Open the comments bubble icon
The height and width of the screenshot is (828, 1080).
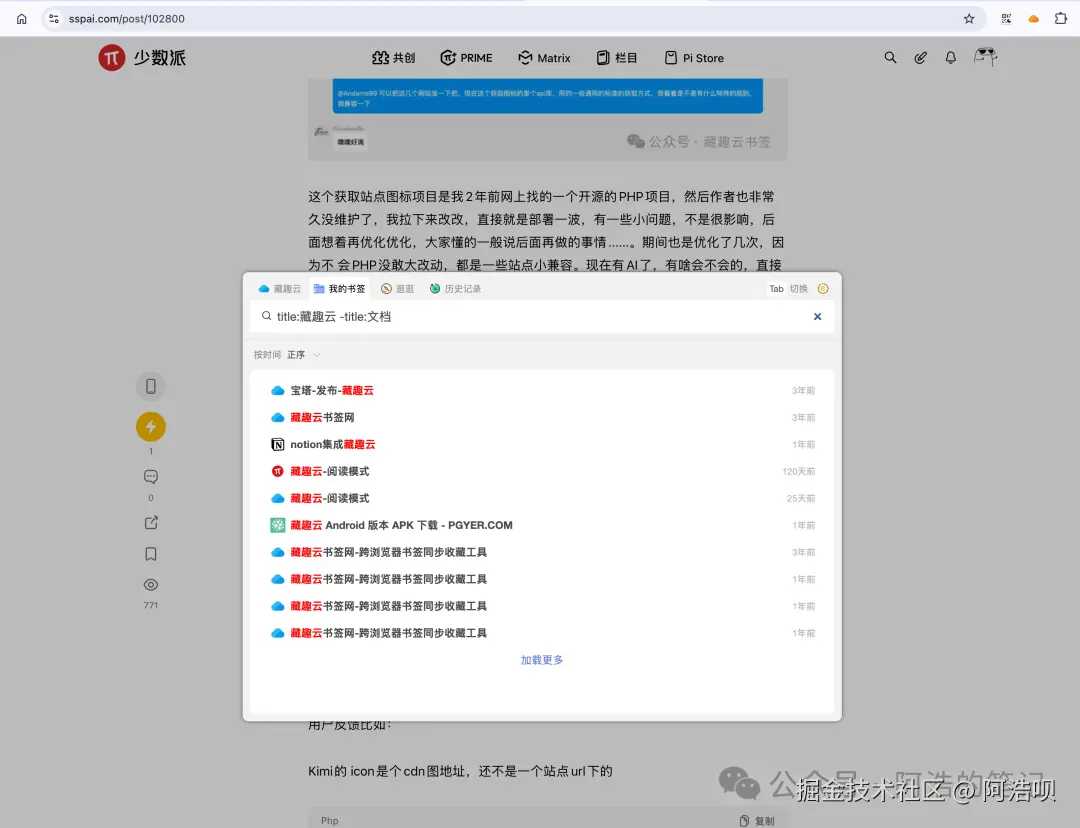pos(151,477)
